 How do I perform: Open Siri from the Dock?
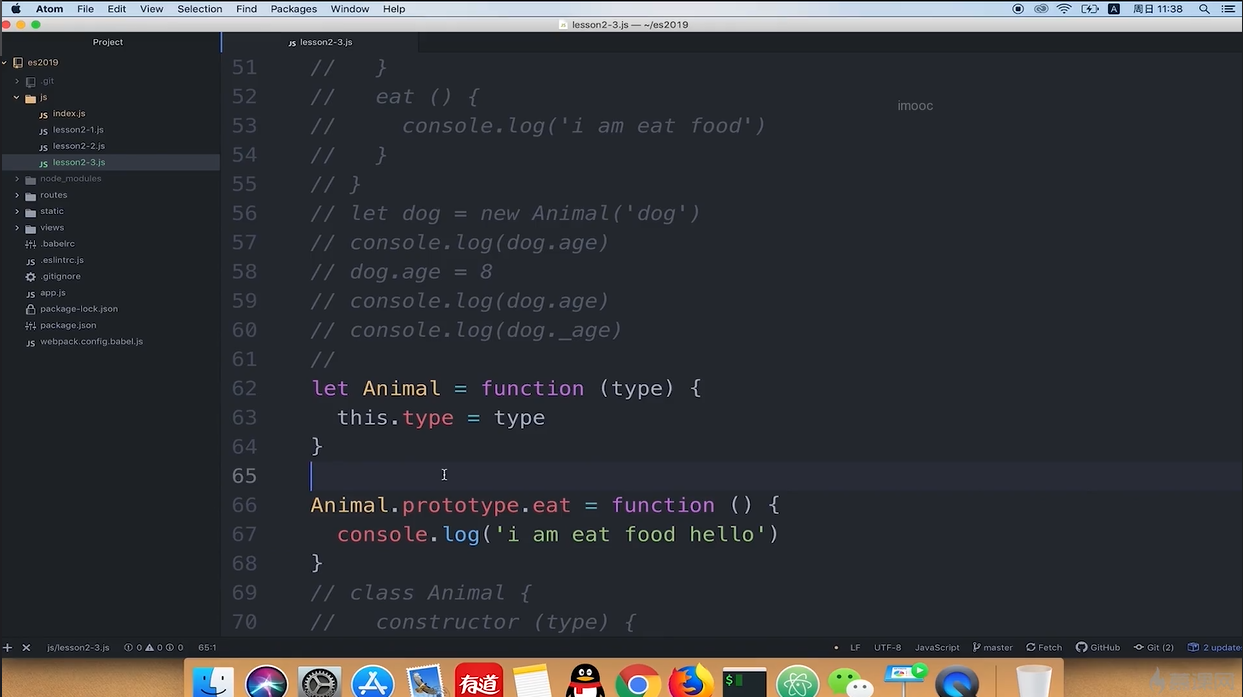[x=266, y=682]
